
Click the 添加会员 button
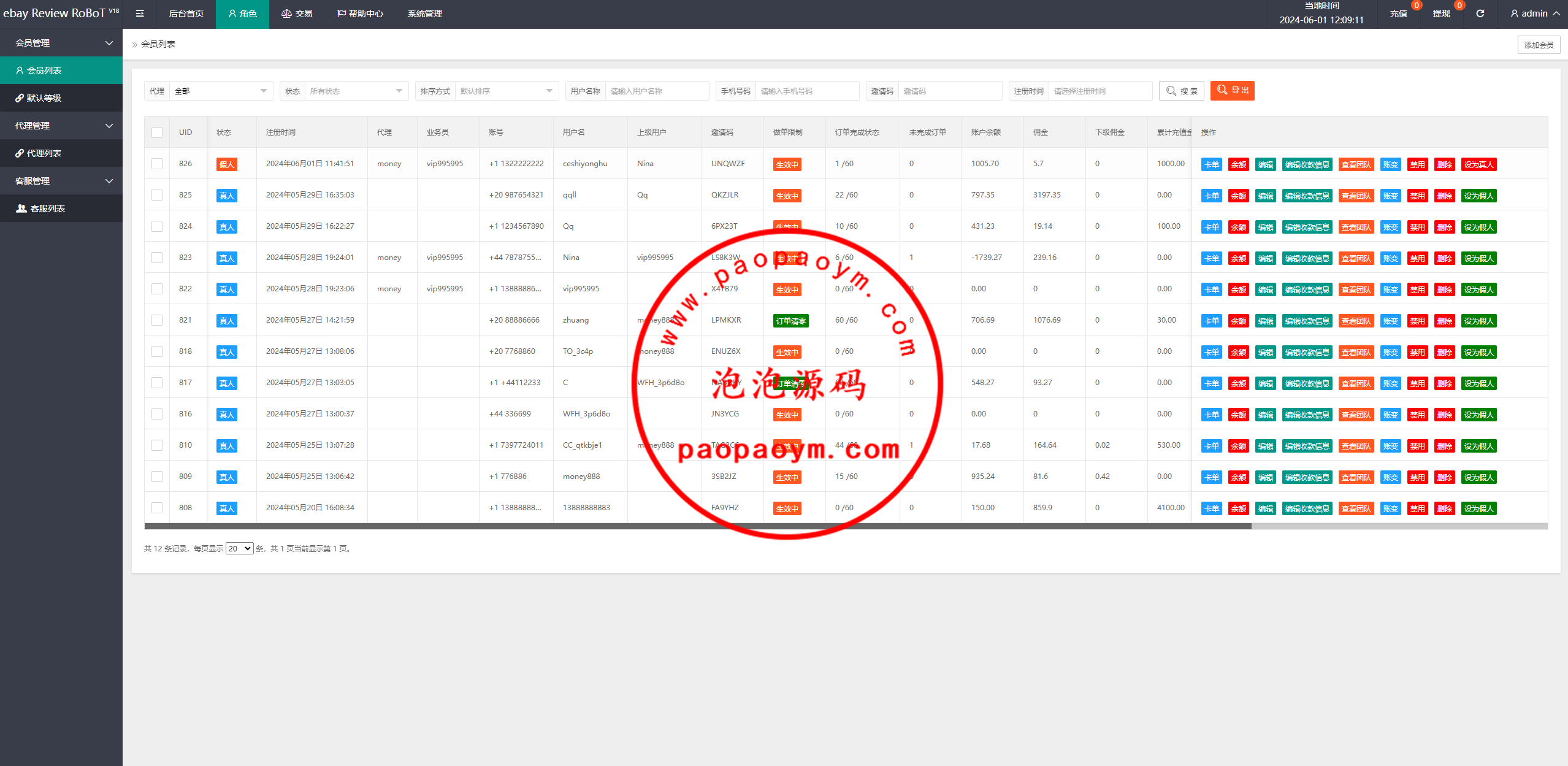[1539, 45]
